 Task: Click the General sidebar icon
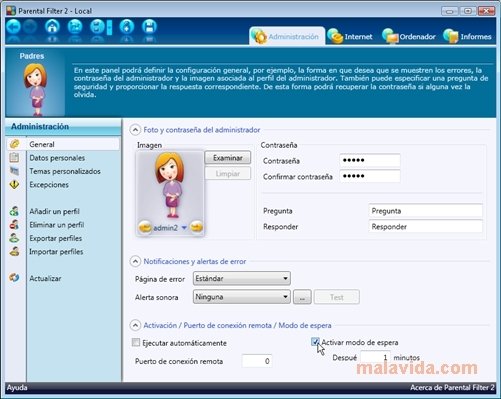click(14, 144)
